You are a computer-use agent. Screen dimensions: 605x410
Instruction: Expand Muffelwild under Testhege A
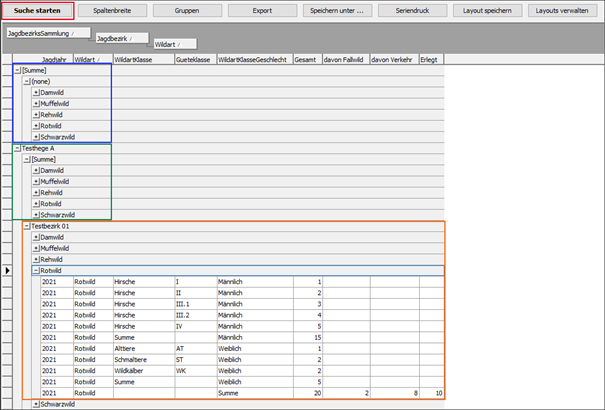(36, 182)
